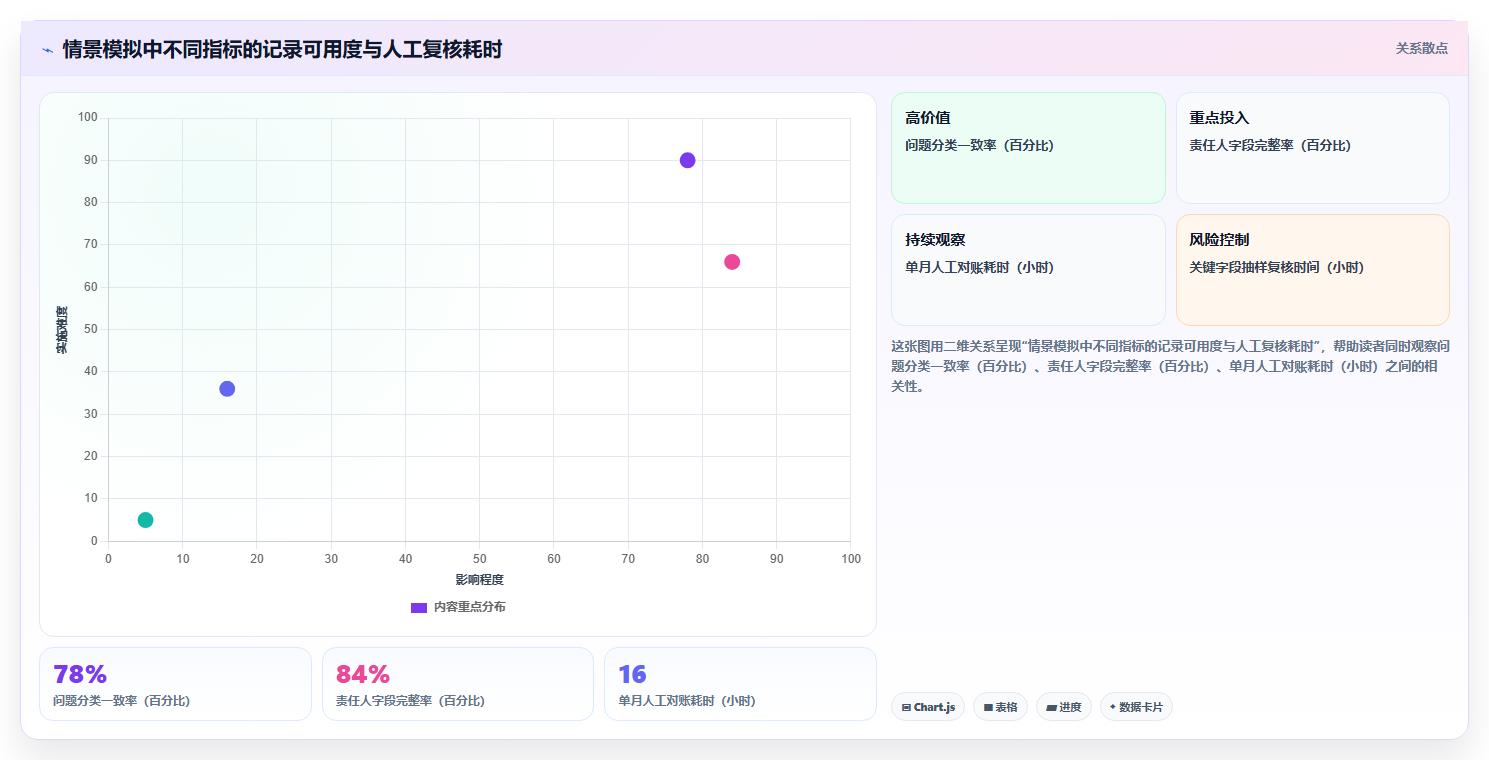Click the 78% stat value
Viewport: 1489px width, 760px height.
(x=80, y=675)
